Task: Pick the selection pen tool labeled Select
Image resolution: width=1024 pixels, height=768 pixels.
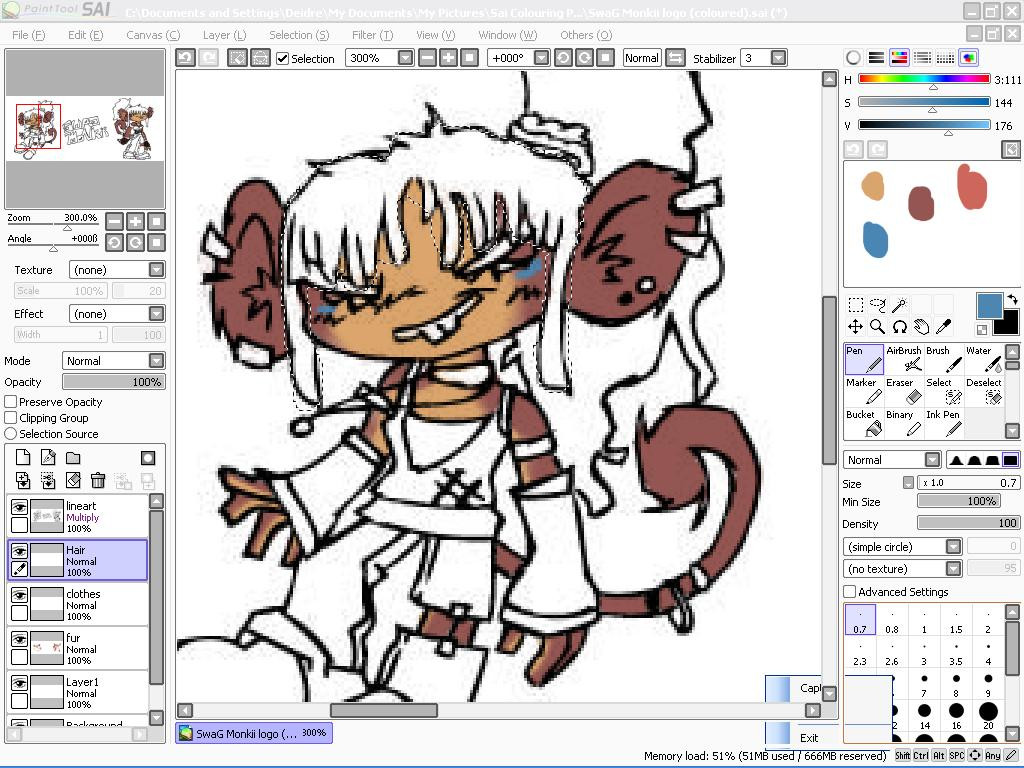Action: pyautogui.click(x=944, y=391)
